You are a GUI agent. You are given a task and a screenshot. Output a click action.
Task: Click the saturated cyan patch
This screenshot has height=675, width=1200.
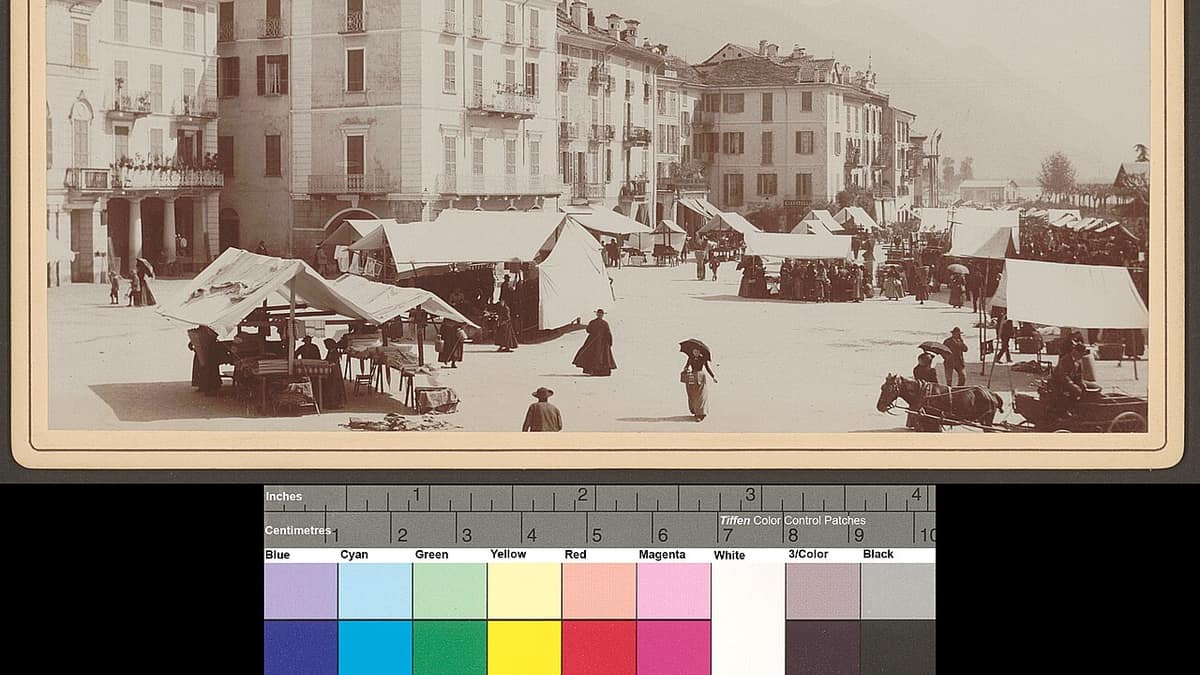375,647
